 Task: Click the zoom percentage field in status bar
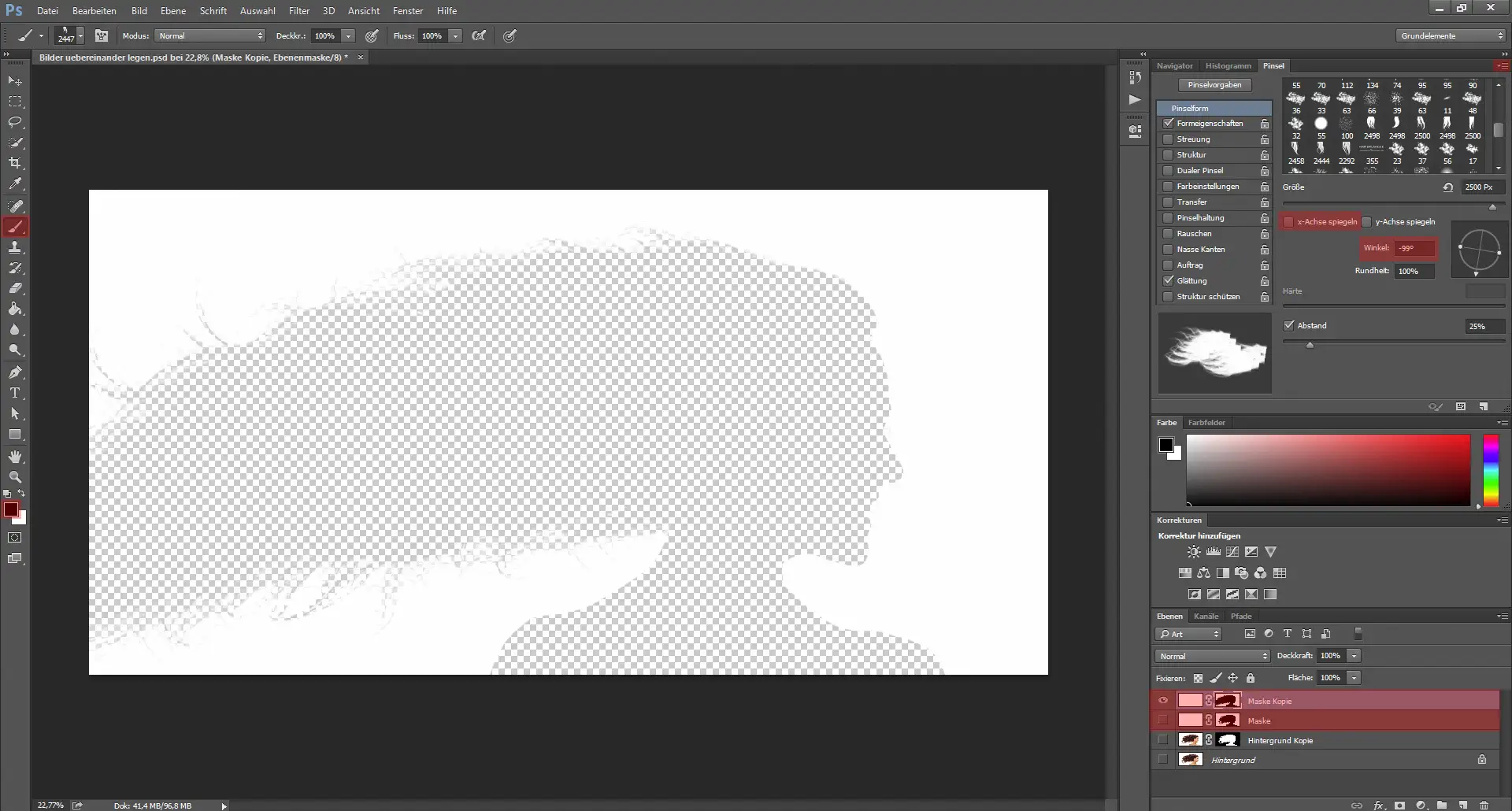50,805
